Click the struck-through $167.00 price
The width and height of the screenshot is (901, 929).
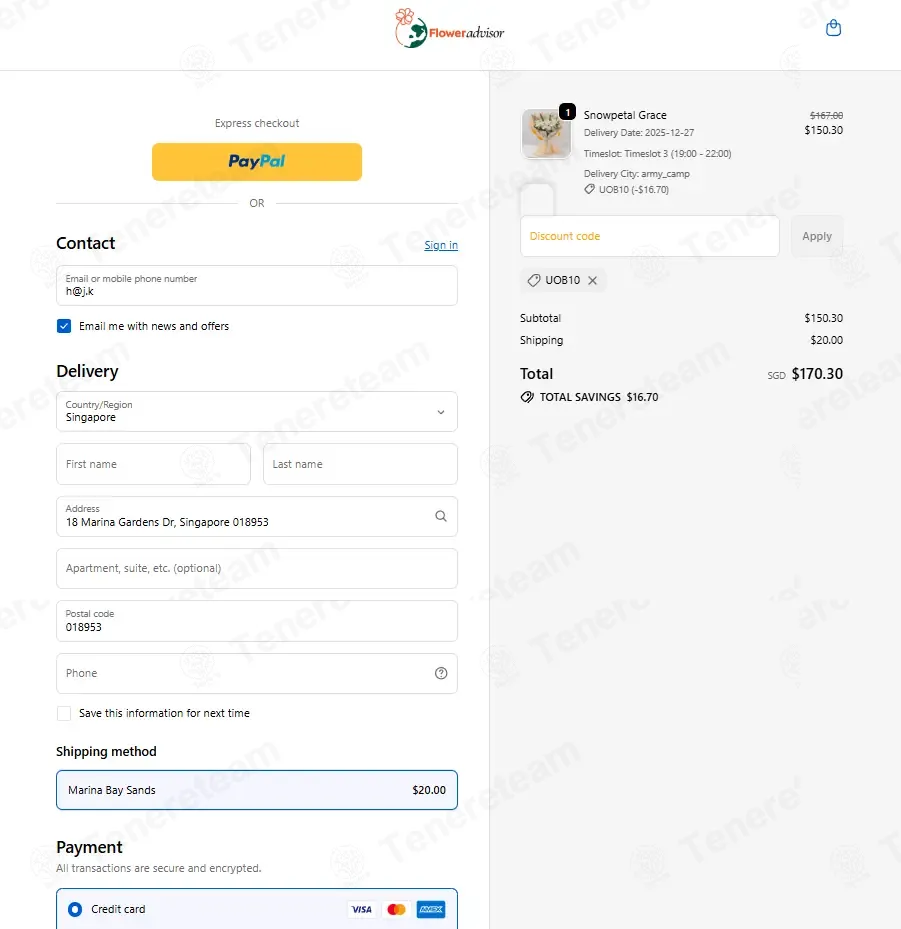point(826,115)
